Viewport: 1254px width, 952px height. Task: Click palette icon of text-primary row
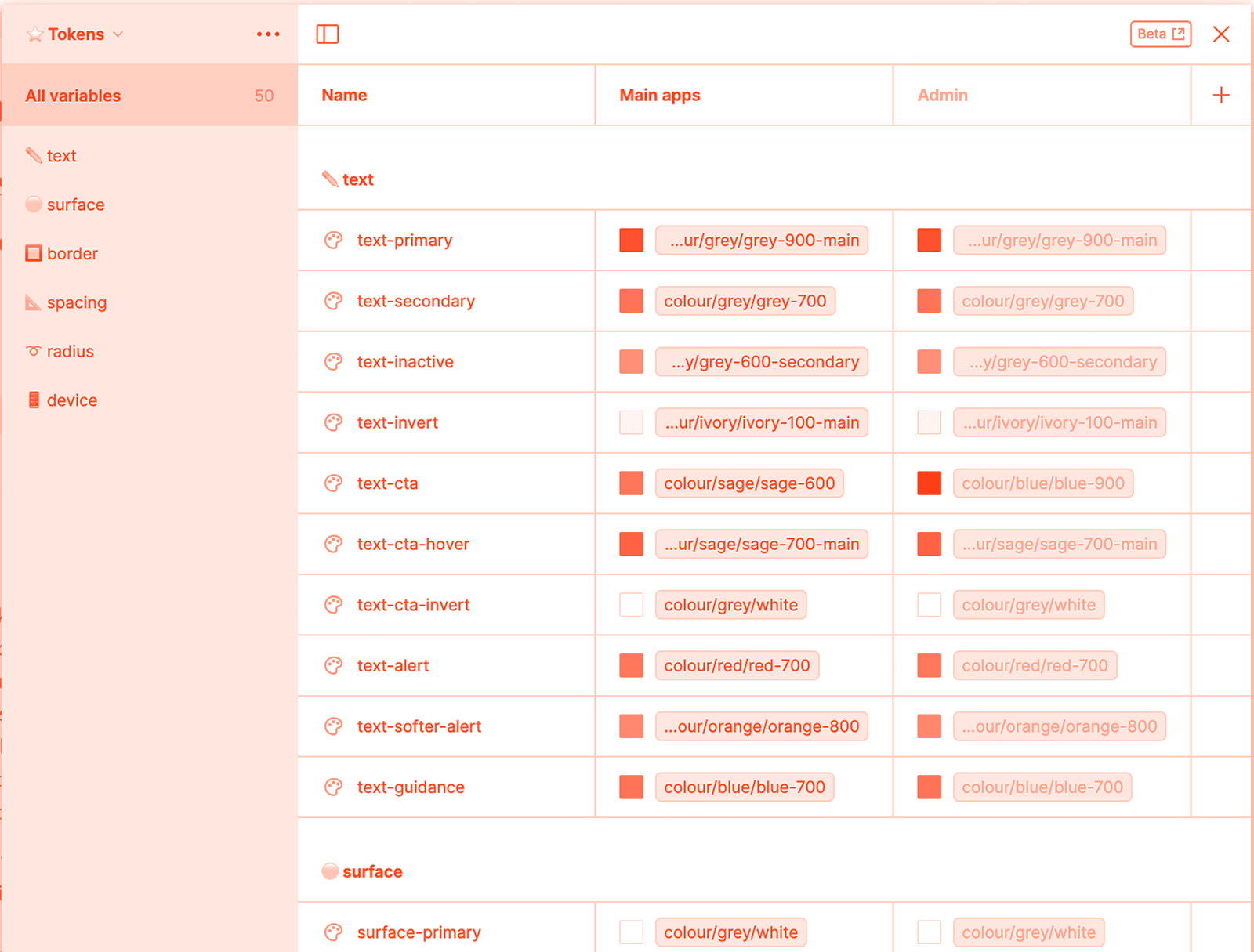[333, 241]
